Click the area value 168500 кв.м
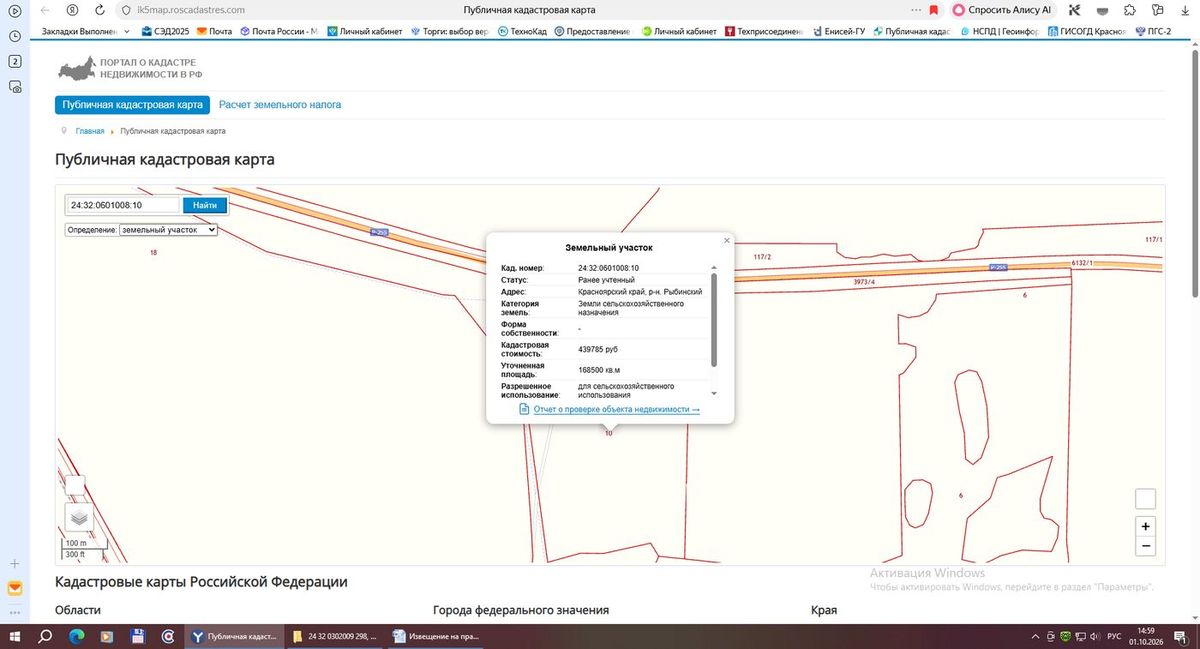 pyautogui.click(x=600, y=370)
